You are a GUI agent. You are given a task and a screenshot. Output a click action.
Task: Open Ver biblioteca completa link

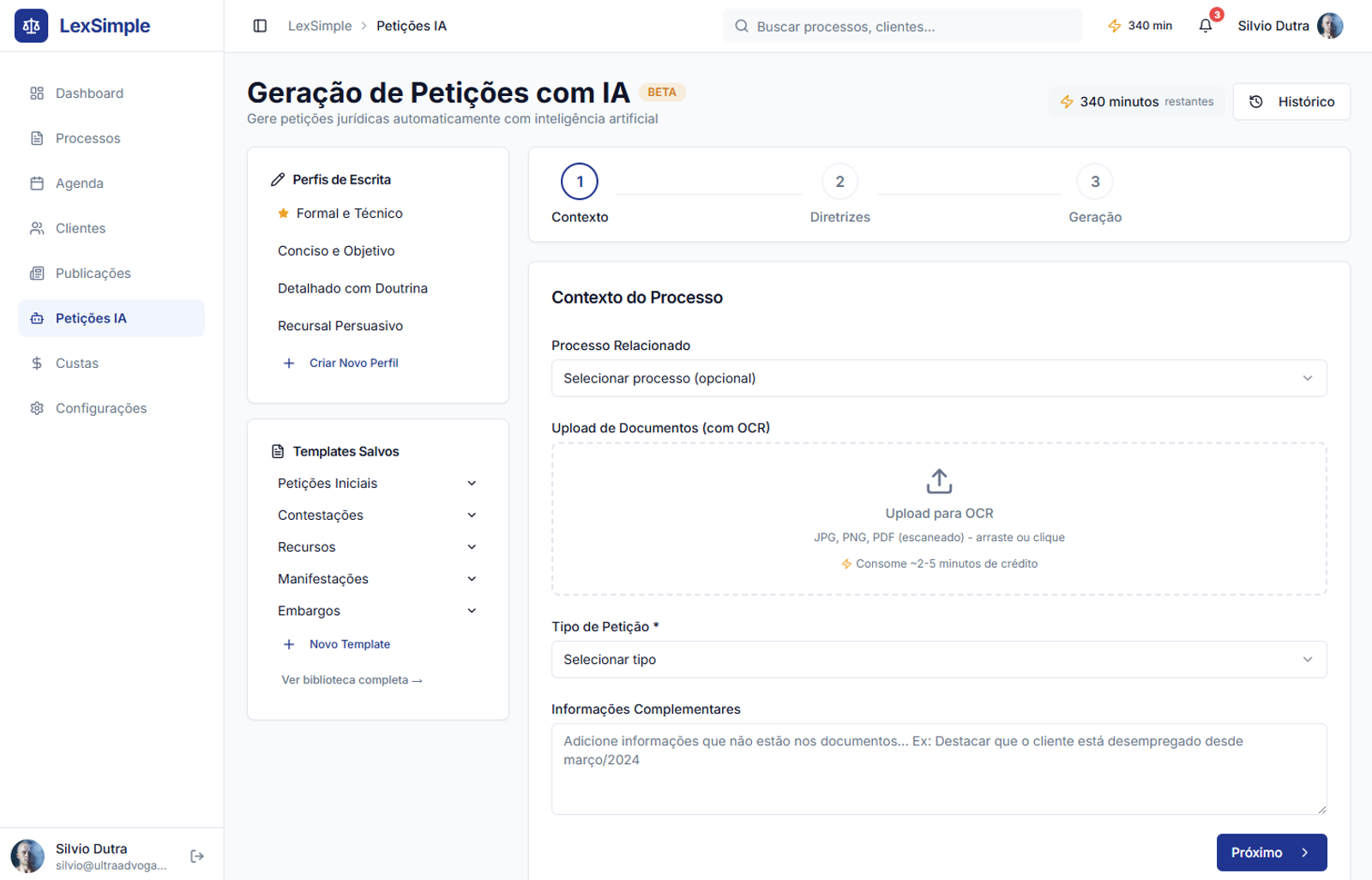click(x=352, y=680)
